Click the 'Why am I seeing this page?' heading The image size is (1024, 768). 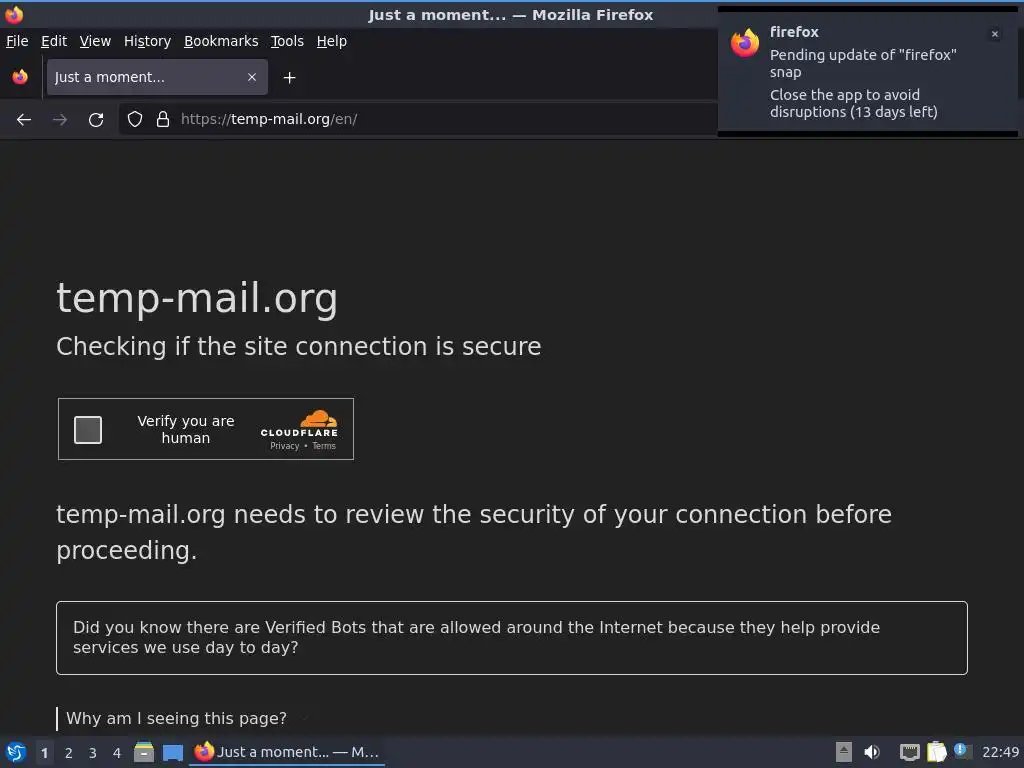(x=176, y=718)
